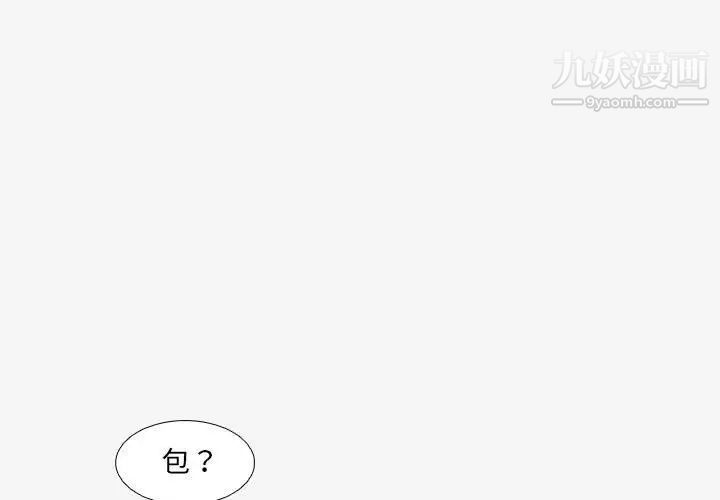Click the digit 9 in the watermark URL
The image size is (720, 500).
[x=590, y=103]
